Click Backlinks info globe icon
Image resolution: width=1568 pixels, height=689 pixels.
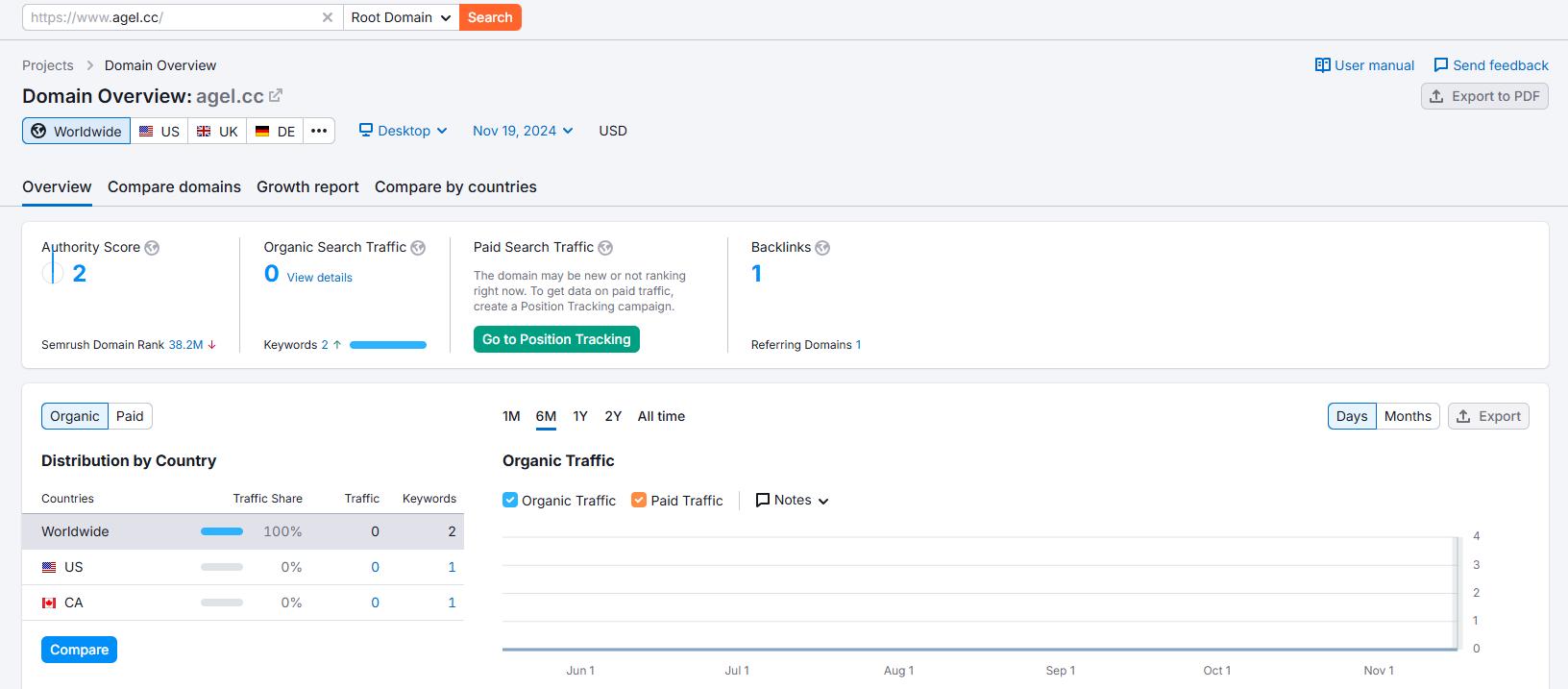click(x=822, y=248)
